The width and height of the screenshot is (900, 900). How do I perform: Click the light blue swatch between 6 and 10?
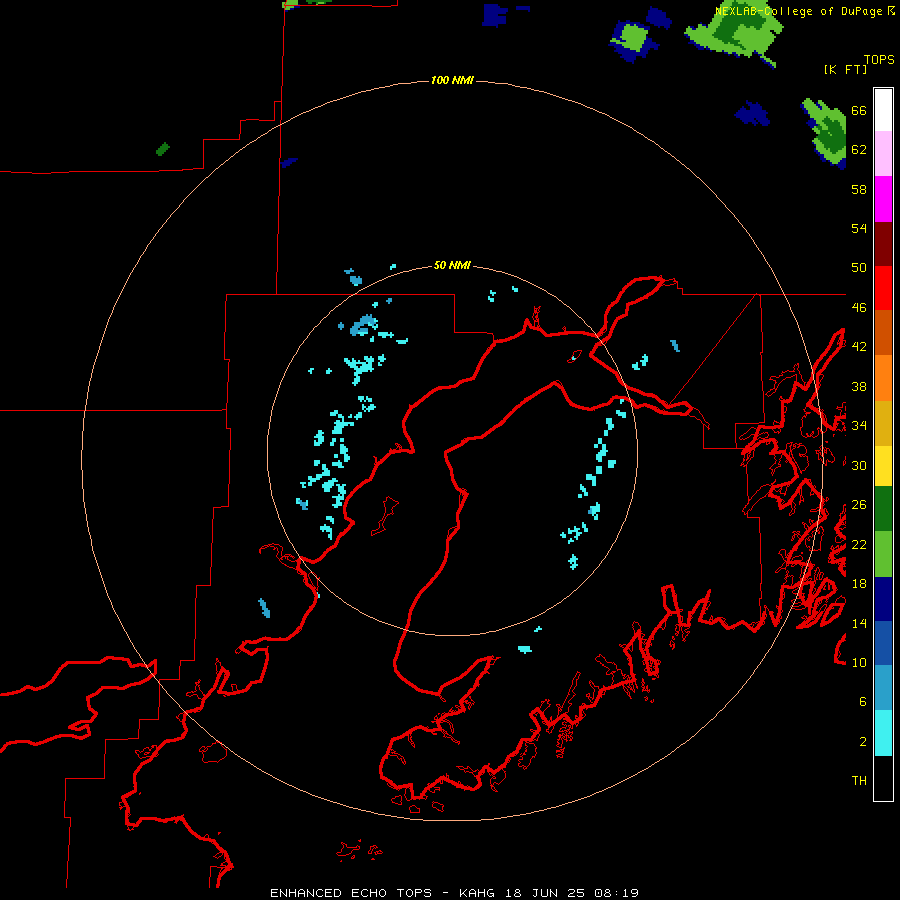click(883, 688)
